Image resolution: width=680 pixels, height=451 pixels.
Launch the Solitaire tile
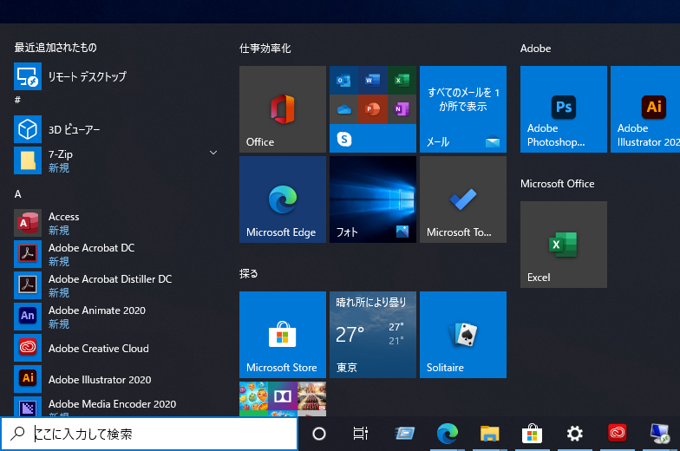click(x=463, y=335)
